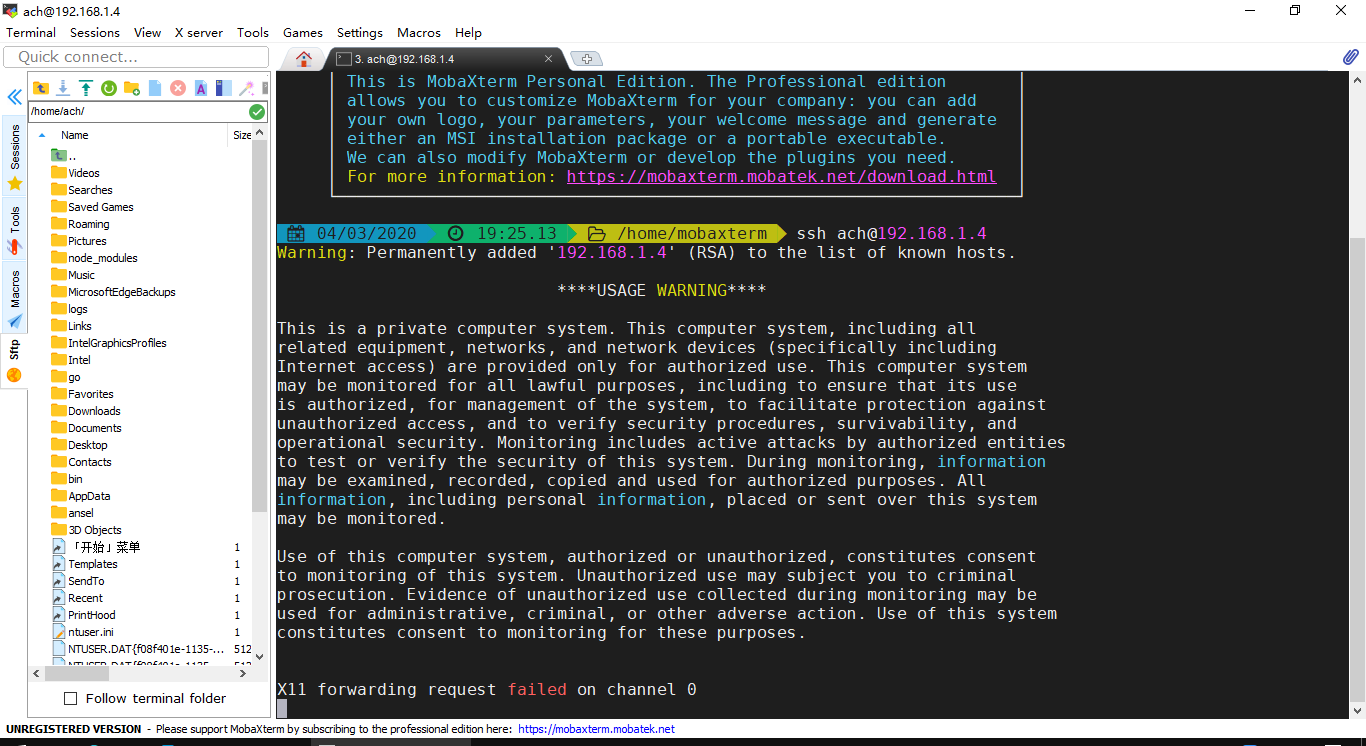Click the paperclip attach icon

[x=1350, y=58]
